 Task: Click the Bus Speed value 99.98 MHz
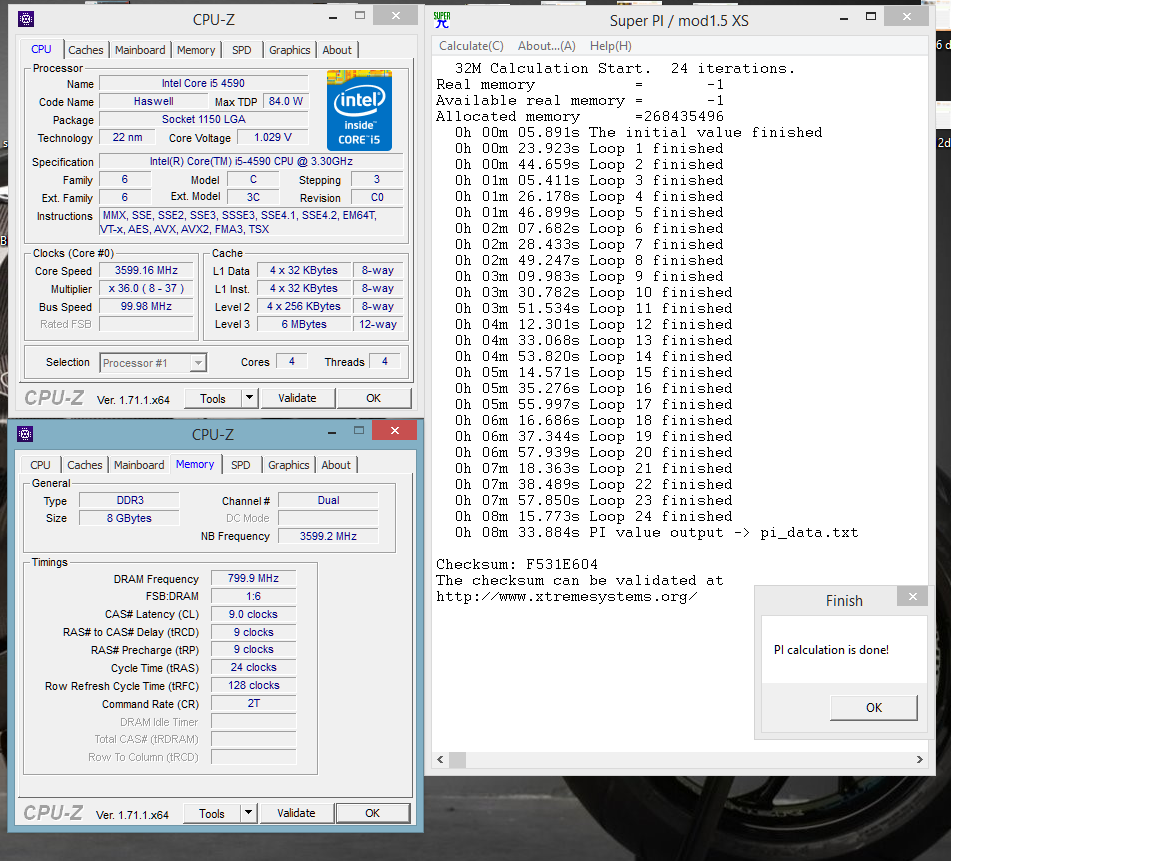pos(146,306)
